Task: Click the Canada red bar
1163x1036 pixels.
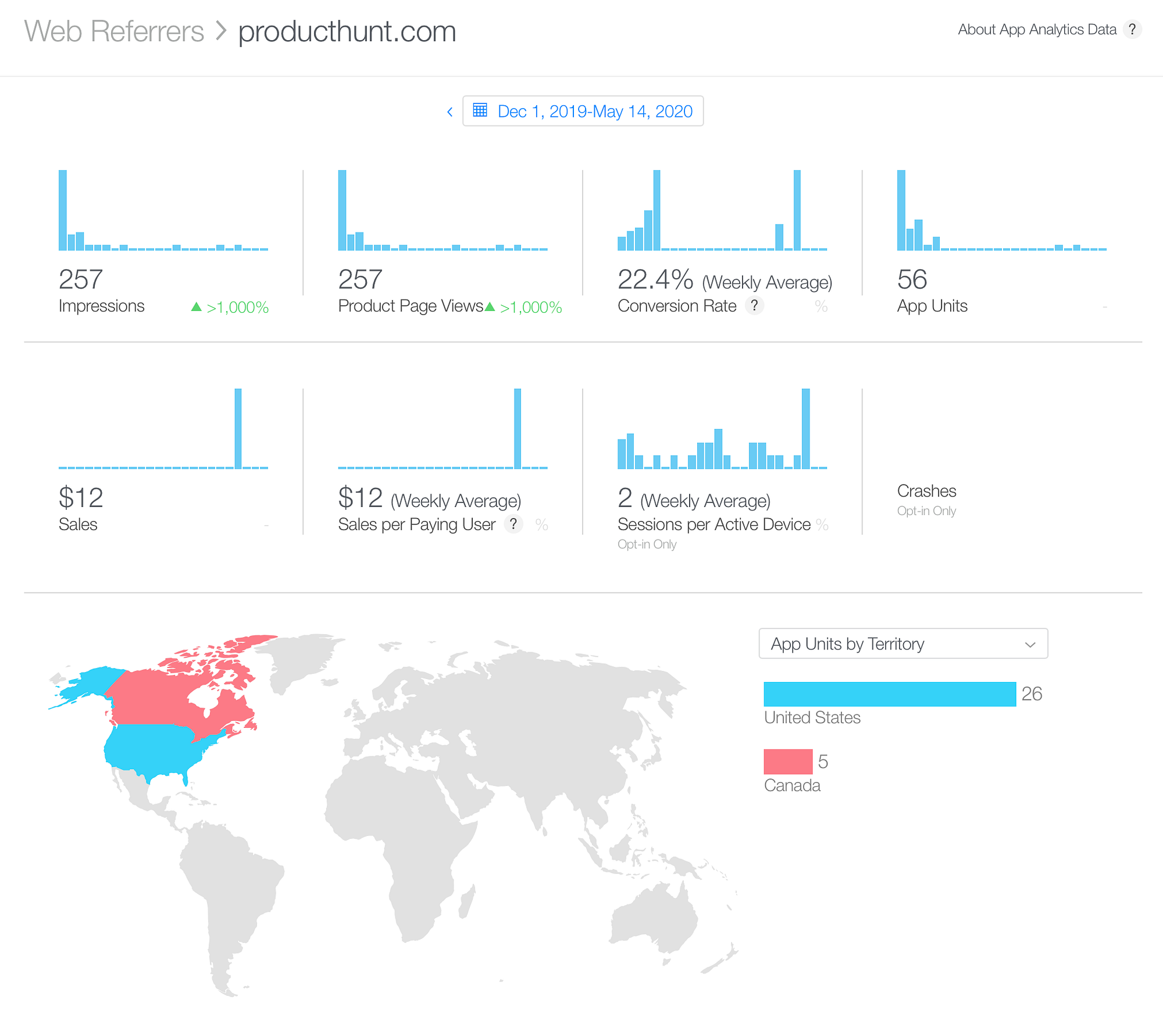Action: pos(787,762)
